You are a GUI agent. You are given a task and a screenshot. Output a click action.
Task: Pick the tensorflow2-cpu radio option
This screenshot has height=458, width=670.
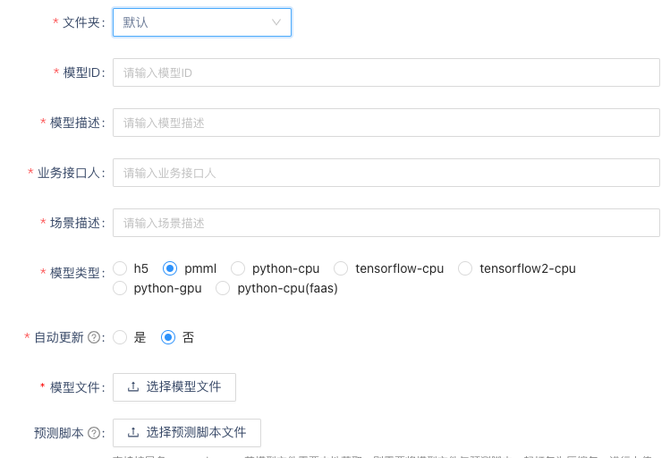465,268
